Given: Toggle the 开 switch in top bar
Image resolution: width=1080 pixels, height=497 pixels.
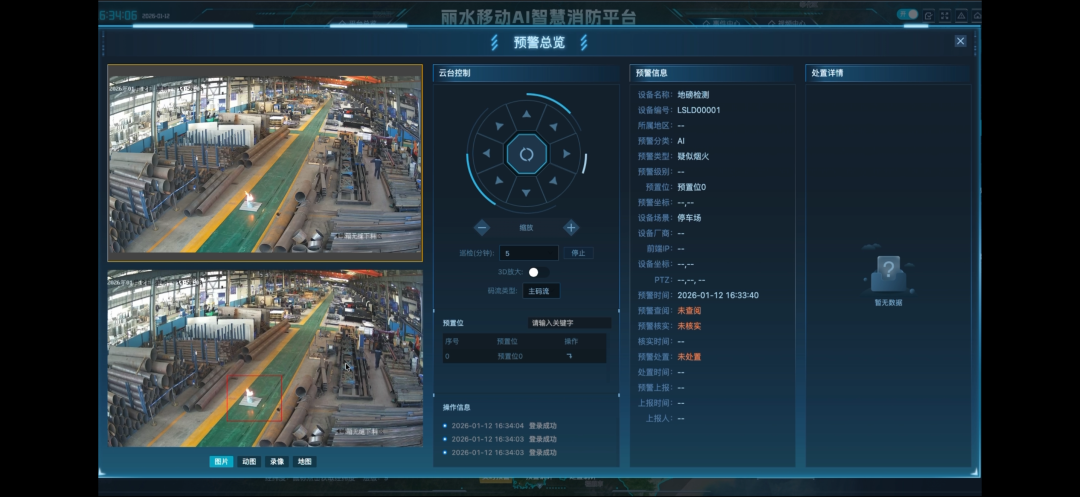Looking at the screenshot, I should click(x=907, y=14).
